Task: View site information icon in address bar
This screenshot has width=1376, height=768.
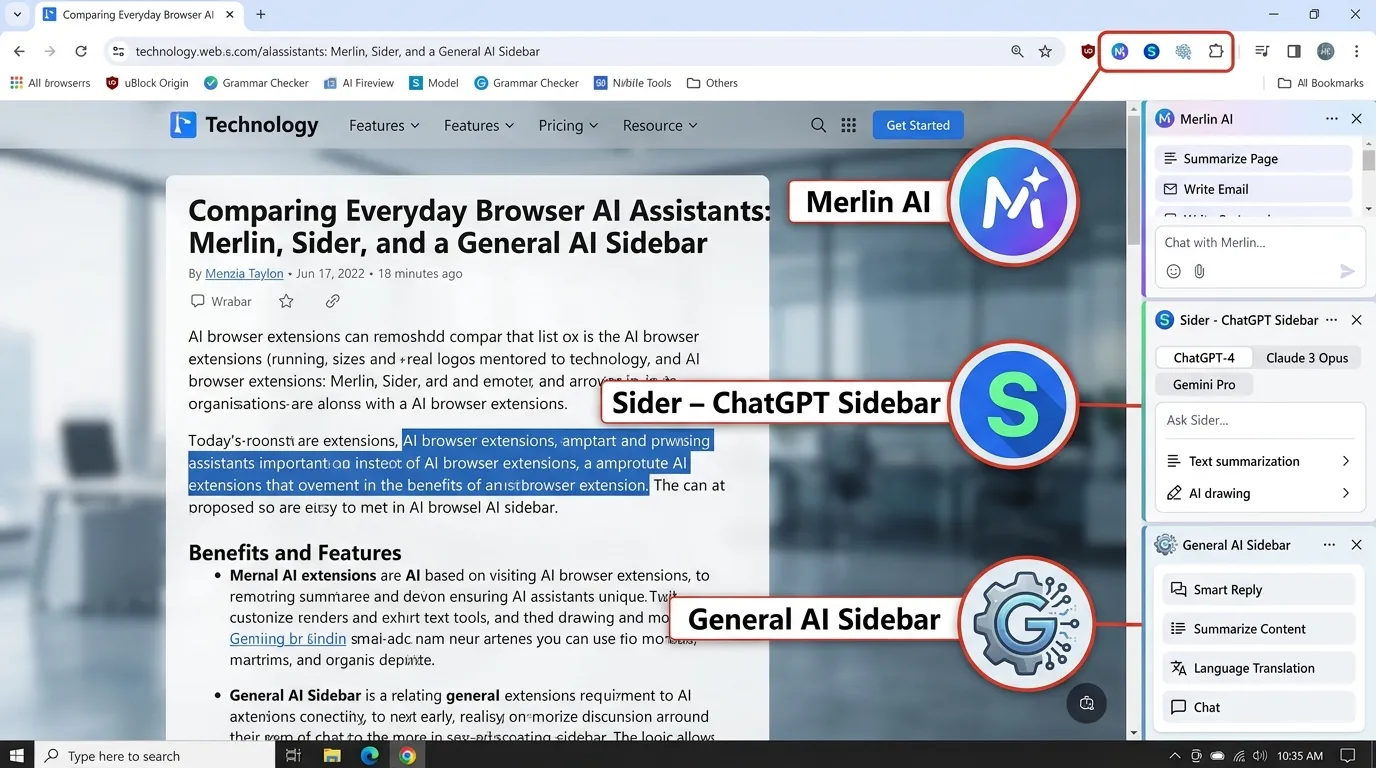Action: coord(118,51)
